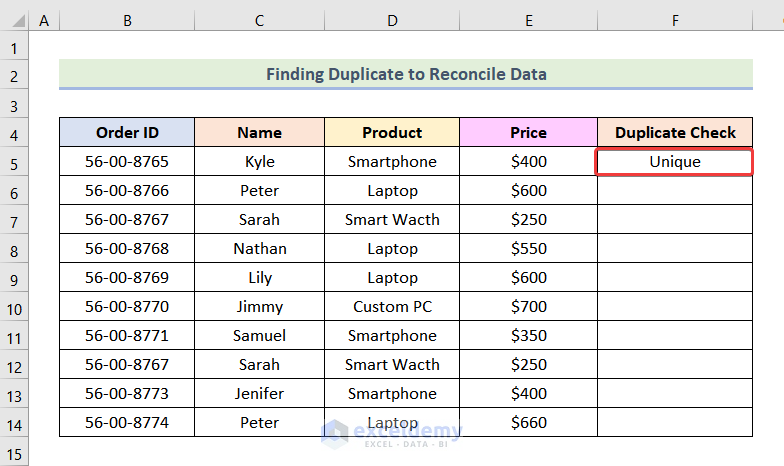784x466 pixels.
Task: Select the name cell Jenifer
Action: (x=260, y=393)
